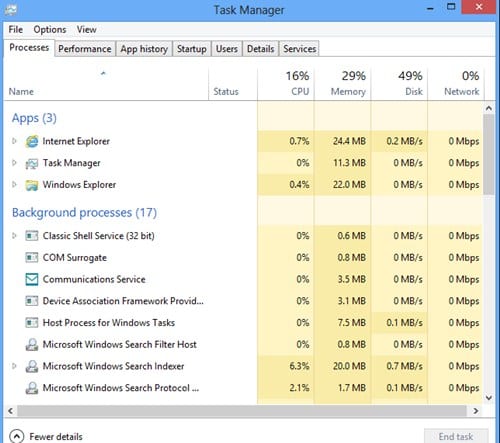This screenshot has width=500, height=443.
Task: Click the Communications Service mail icon
Action: pyautogui.click(x=32, y=279)
